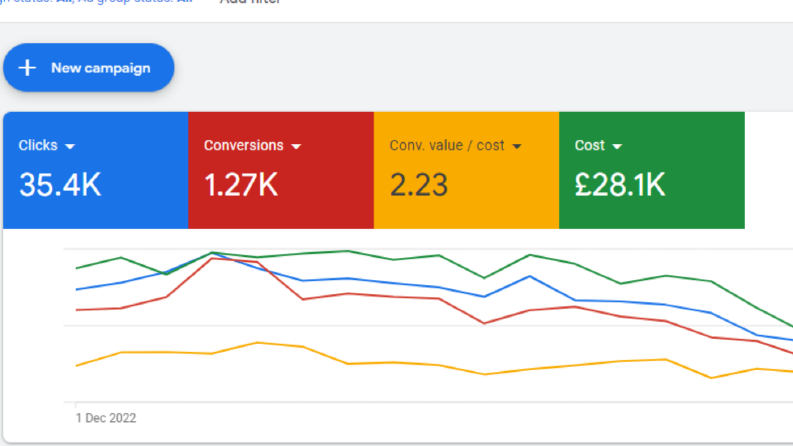Select the 35.4K clicks value

pos(60,185)
